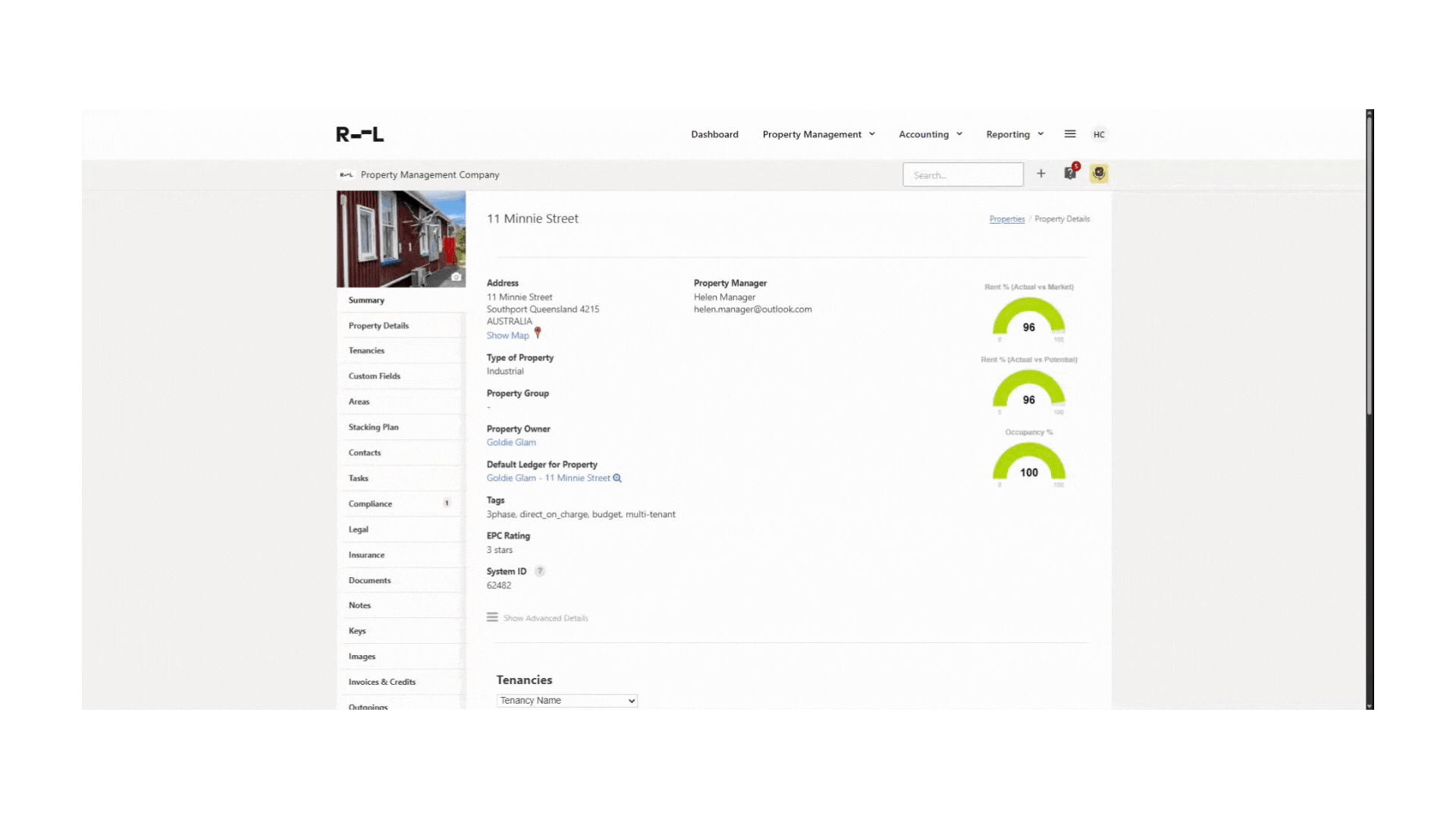This screenshot has width=1456, height=819.
Task: Click Show Advanced Details to reveal more fields
Action: point(544,617)
